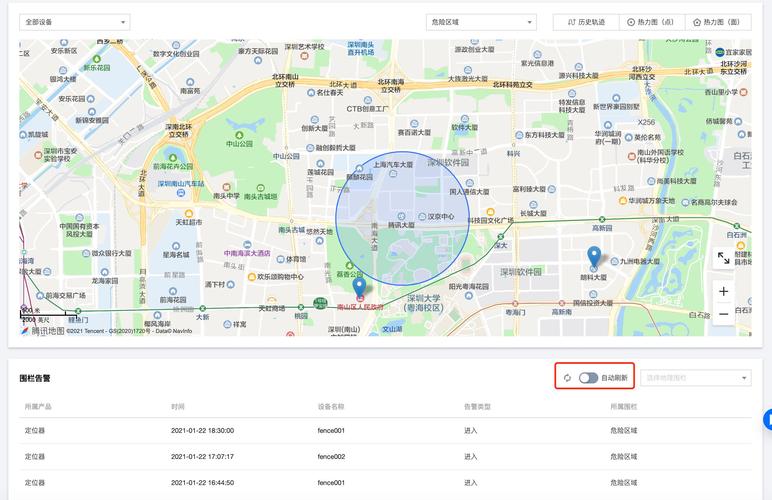Screen dimensions: 772x500
Task: Click the 告警类型 column header
Action: click(477, 406)
